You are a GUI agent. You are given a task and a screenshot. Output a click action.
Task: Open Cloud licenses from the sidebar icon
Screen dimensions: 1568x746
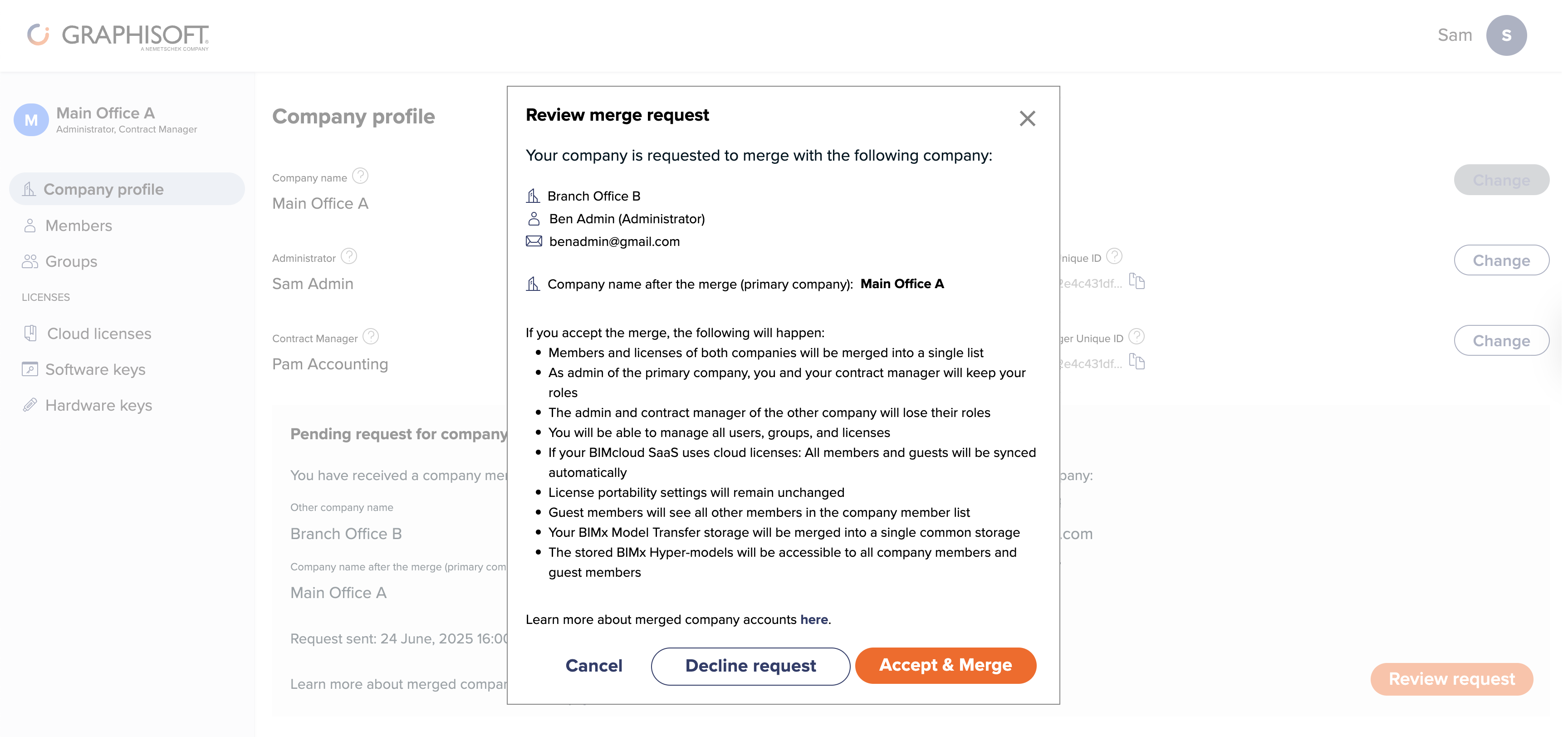pyautogui.click(x=30, y=333)
